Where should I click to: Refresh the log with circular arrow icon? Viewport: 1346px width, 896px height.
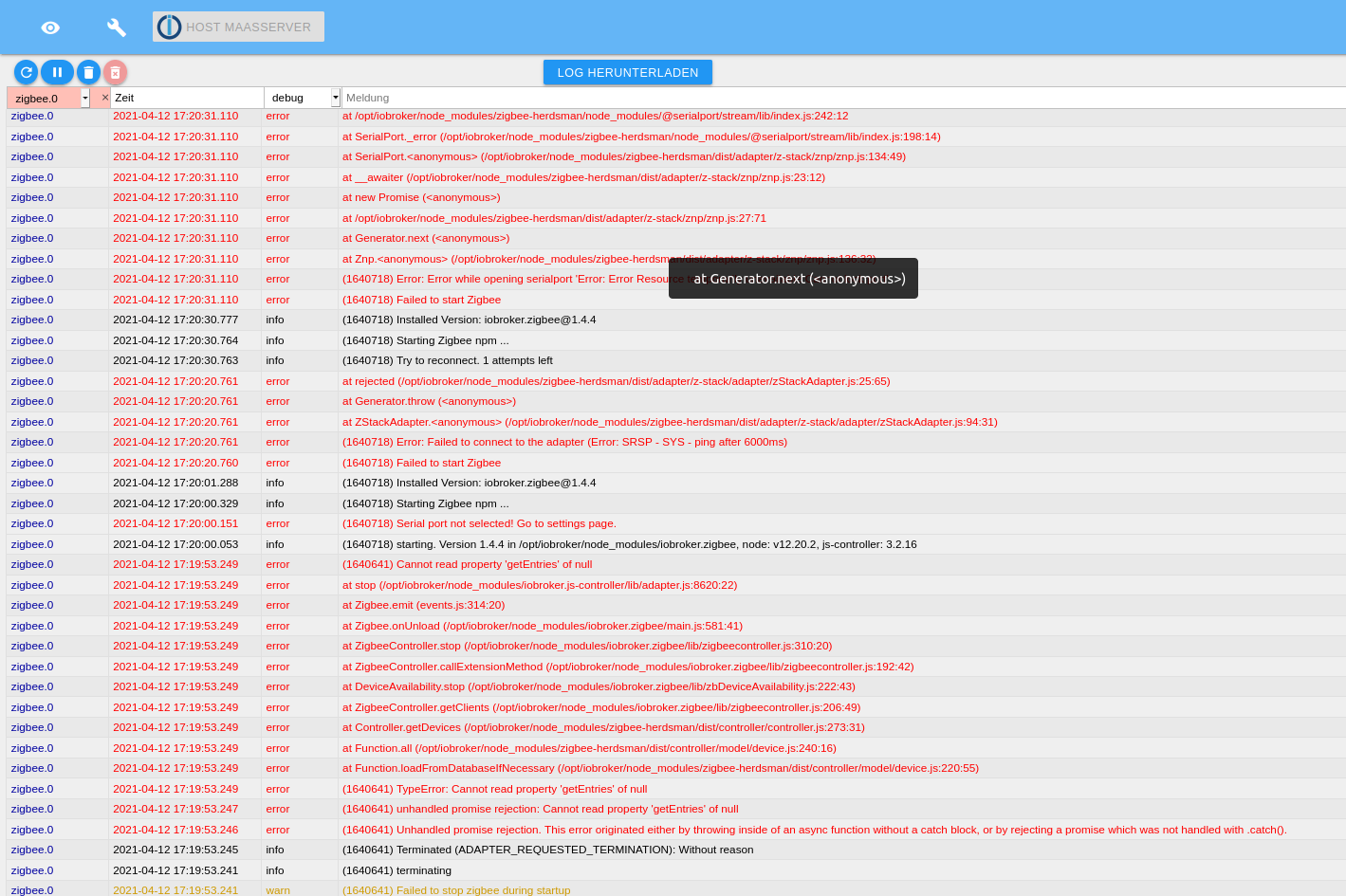[27, 72]
